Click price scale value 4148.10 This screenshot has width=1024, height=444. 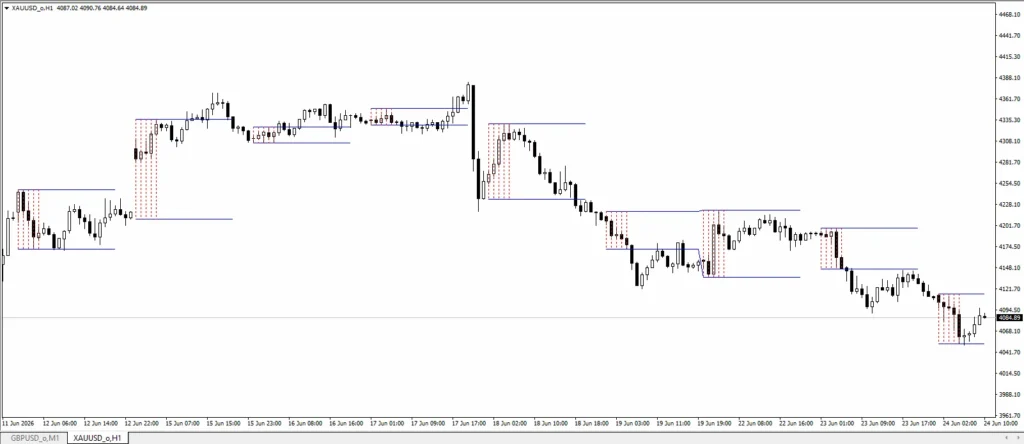coord(1010,268)
